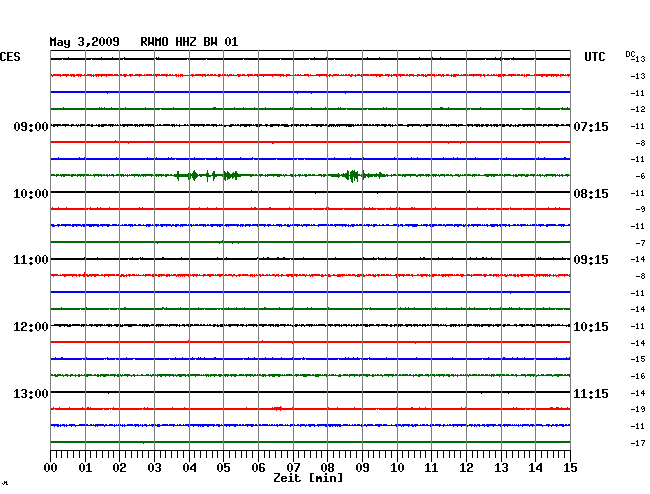Click minute tick label "05"
This screenshot has width=650, height=494.
(x=223, y=468)
